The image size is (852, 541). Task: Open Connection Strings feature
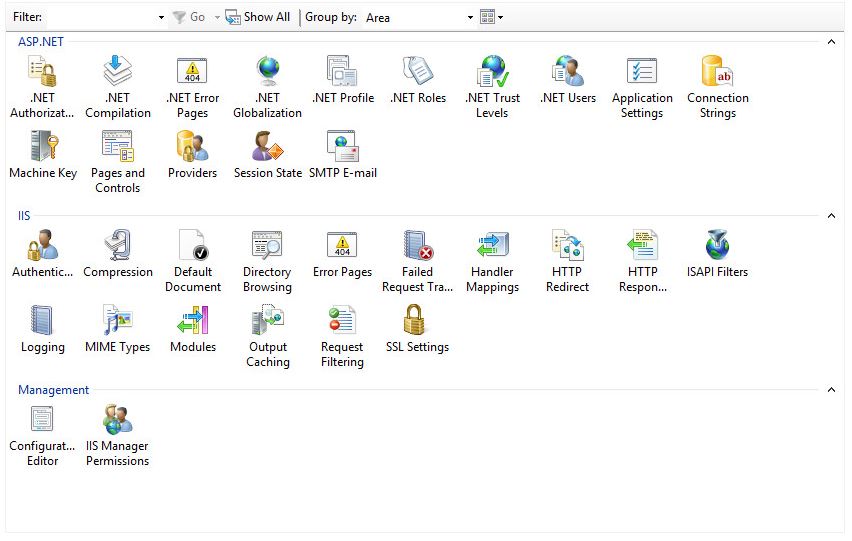pyautogui.click(x=718, y=87)
